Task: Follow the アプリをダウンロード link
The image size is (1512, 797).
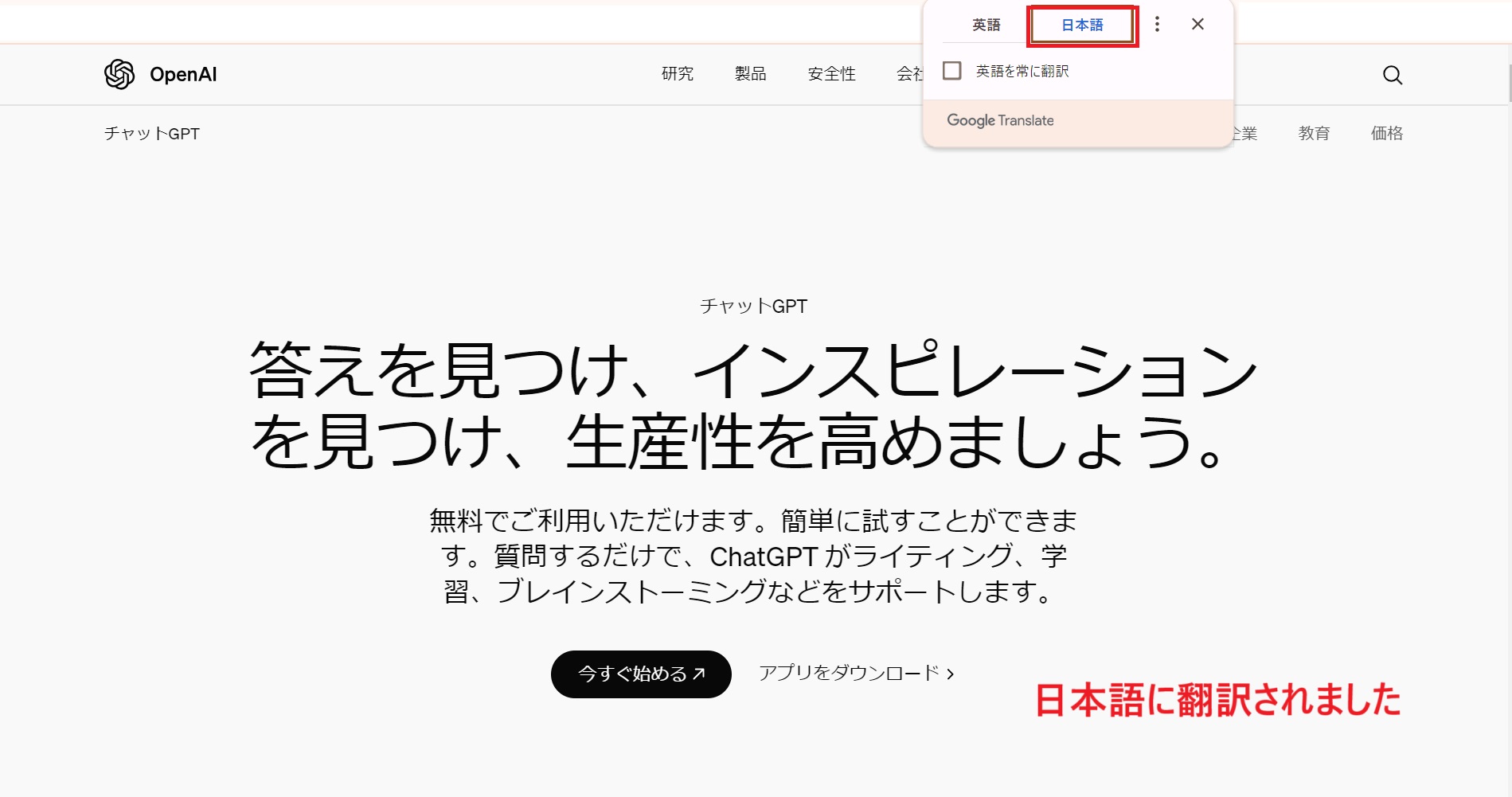Action: (857, 674)
